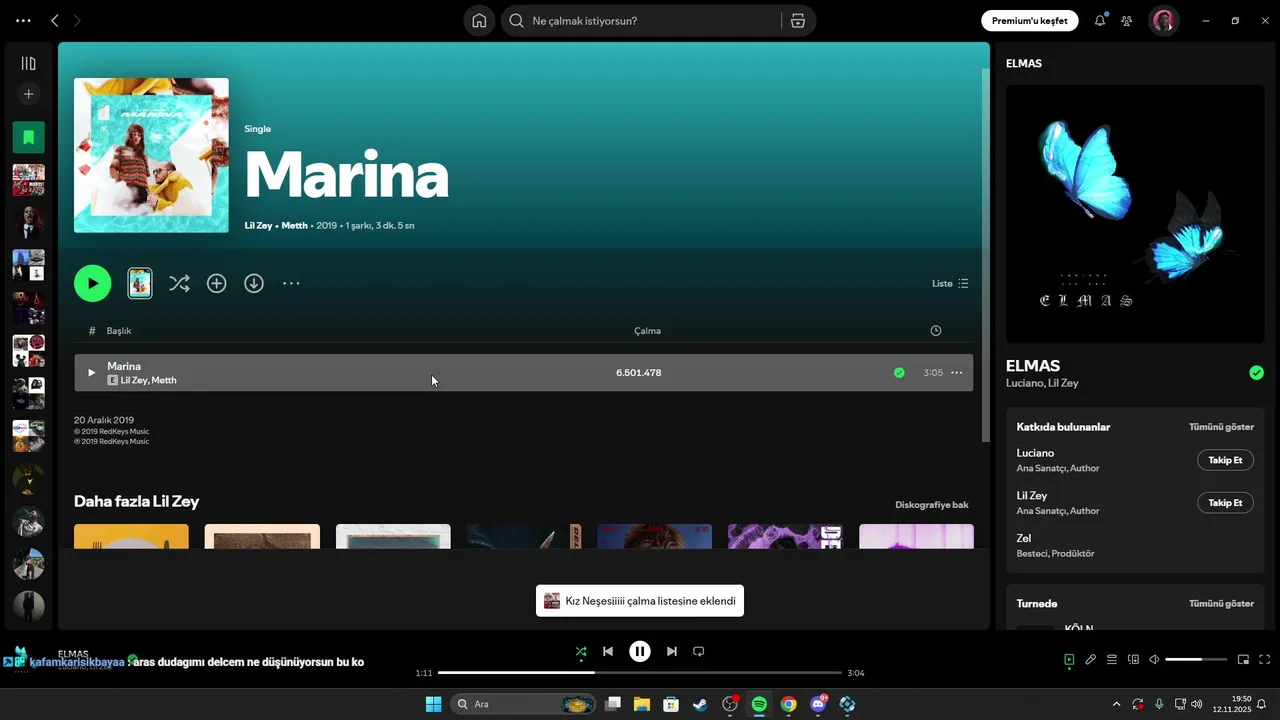The width and height of the screenshot is (1280, 720).
Task: Follow Lil Zey with Takip Et
Action: tap(1225, 503)
